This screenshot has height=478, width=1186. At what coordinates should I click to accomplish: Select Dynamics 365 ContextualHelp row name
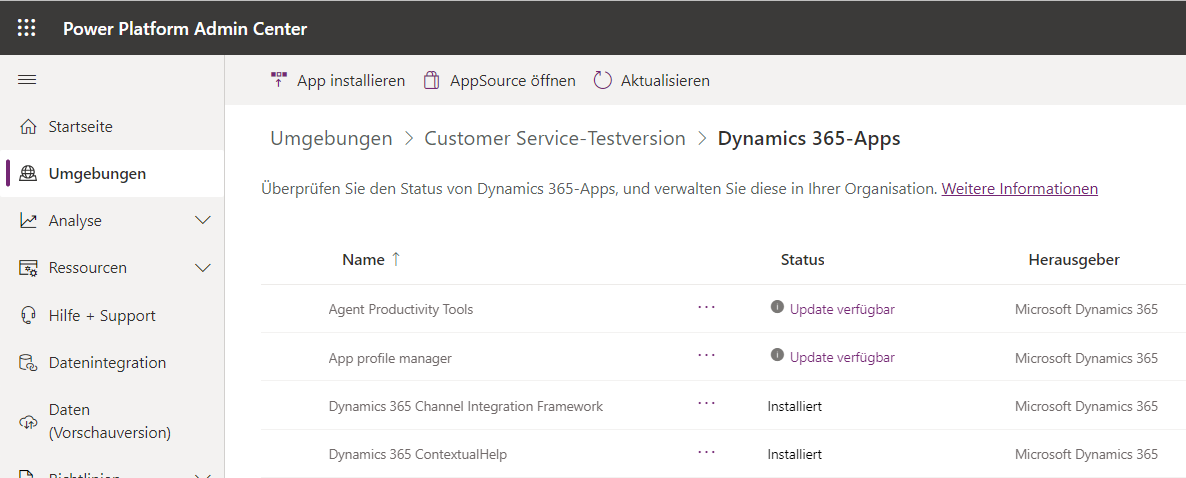click(418, 455)
